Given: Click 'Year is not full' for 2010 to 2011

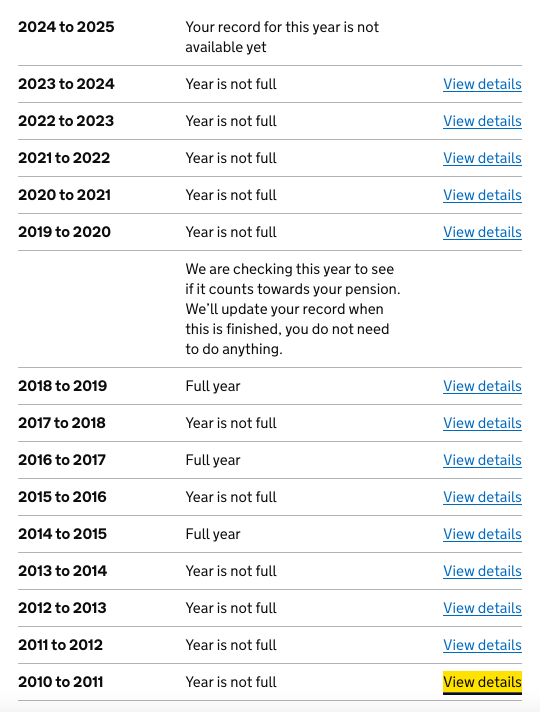Looking at the screenshot, I should pos(231,682).
